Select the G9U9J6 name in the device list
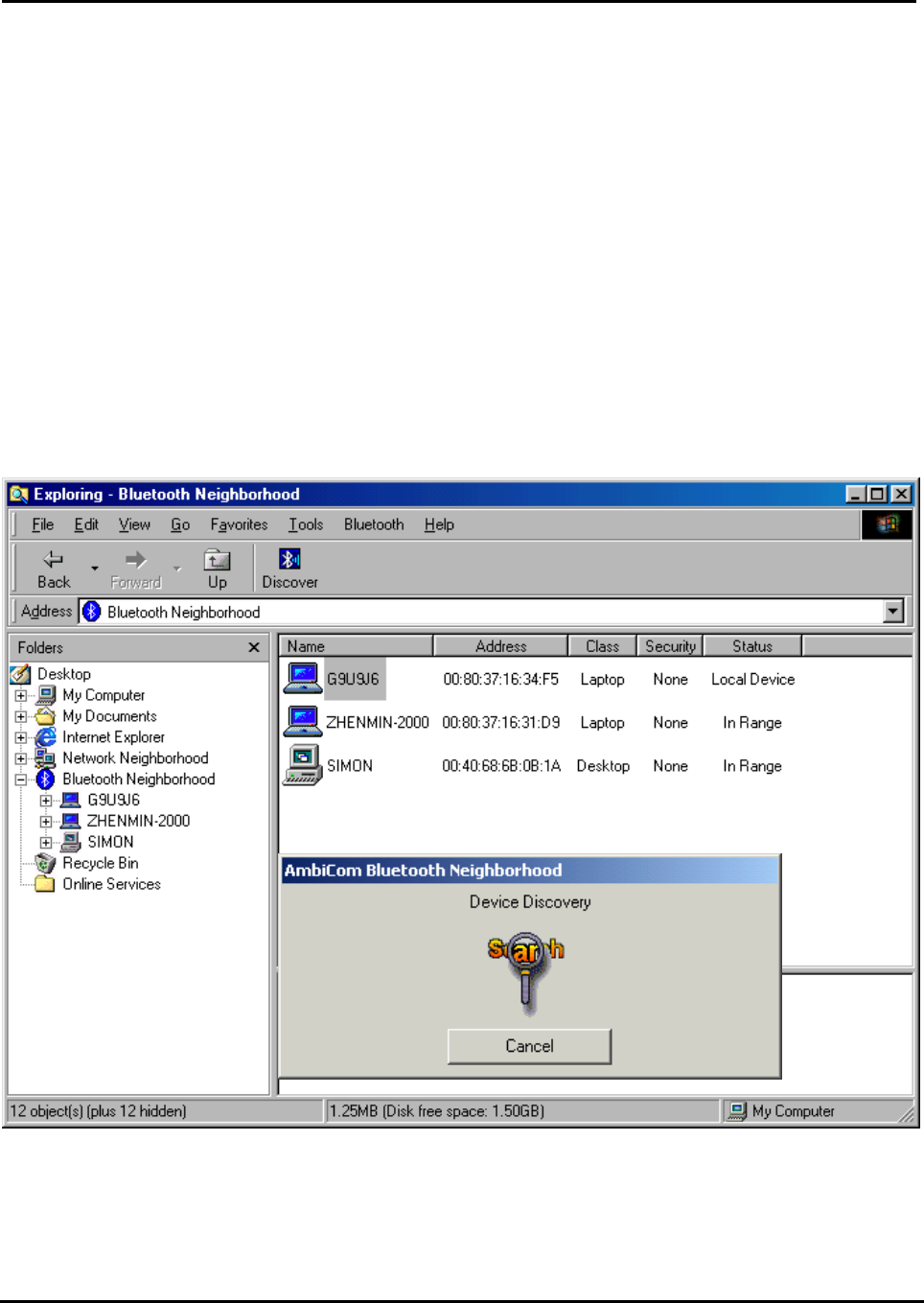Image resolution: width=924 pixels, height=1303 pixels. pyautogui.click(x=354, y=679)
